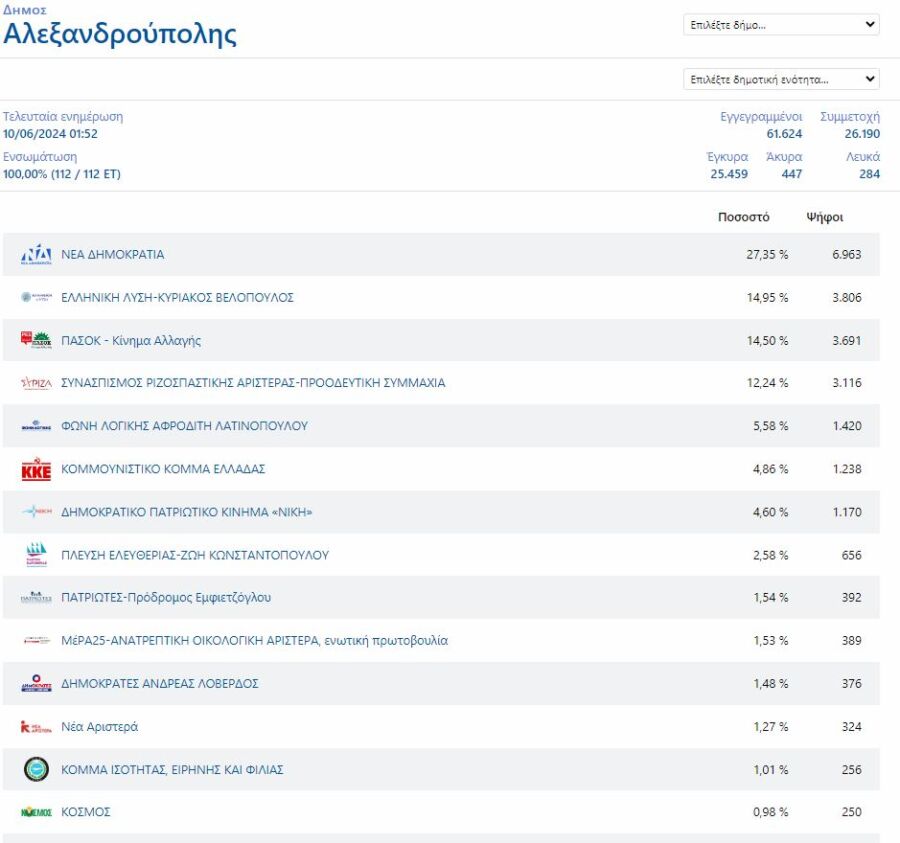Image resolution: width=900 pixels, height=843 pixels.
Task: Click the Πλεύση Ελευθερίας ship logo
Action: click(x=36, y=555)
